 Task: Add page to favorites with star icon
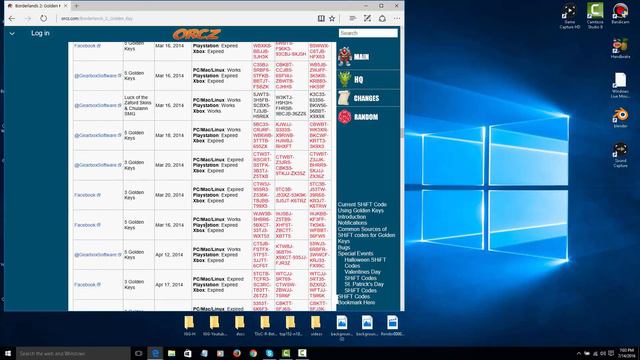tap(332, 18)
